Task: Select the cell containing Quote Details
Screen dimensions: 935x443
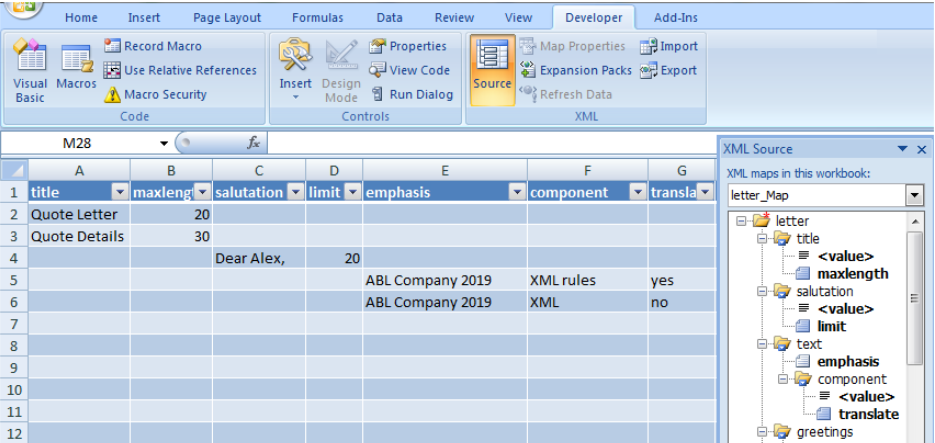Action: (x=79, y=236)
